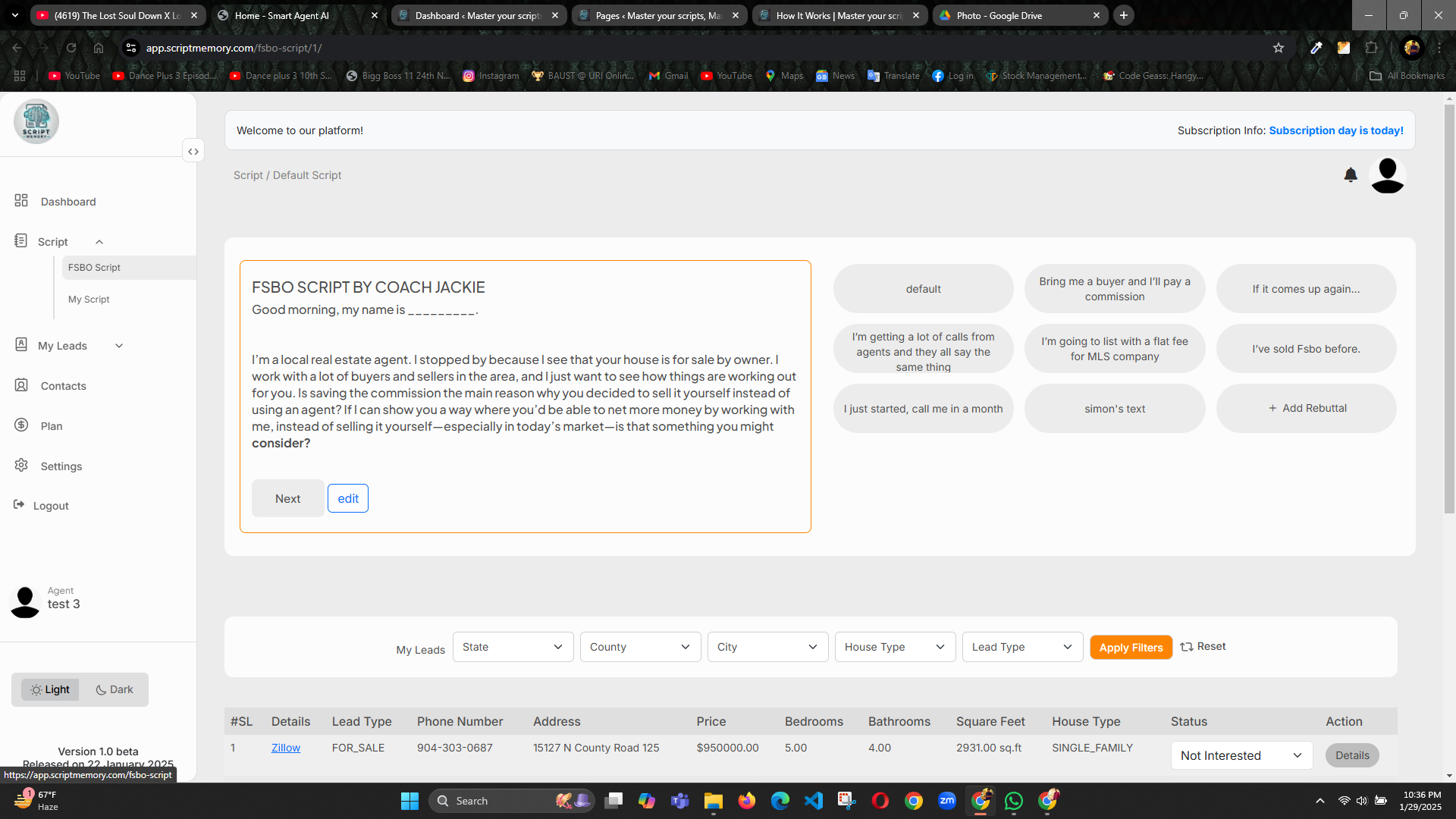Collapse the Script menu chevron
Image resolution: width=1456 pixels, height=819 pixels.
pyautogui.click(x=99, y=242)
